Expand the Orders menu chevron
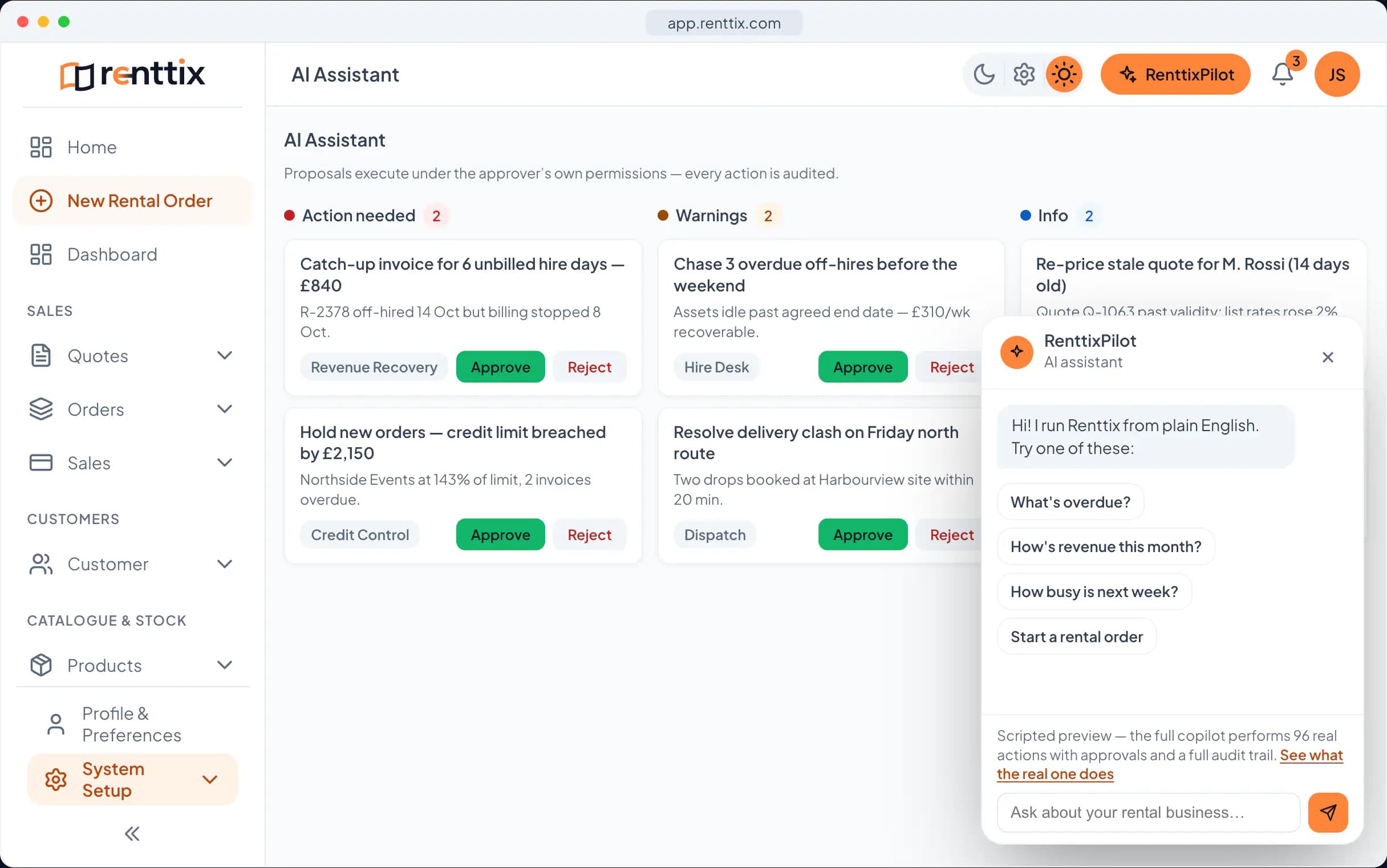This screenshot has height=868, width=1387. pos(225,409)
